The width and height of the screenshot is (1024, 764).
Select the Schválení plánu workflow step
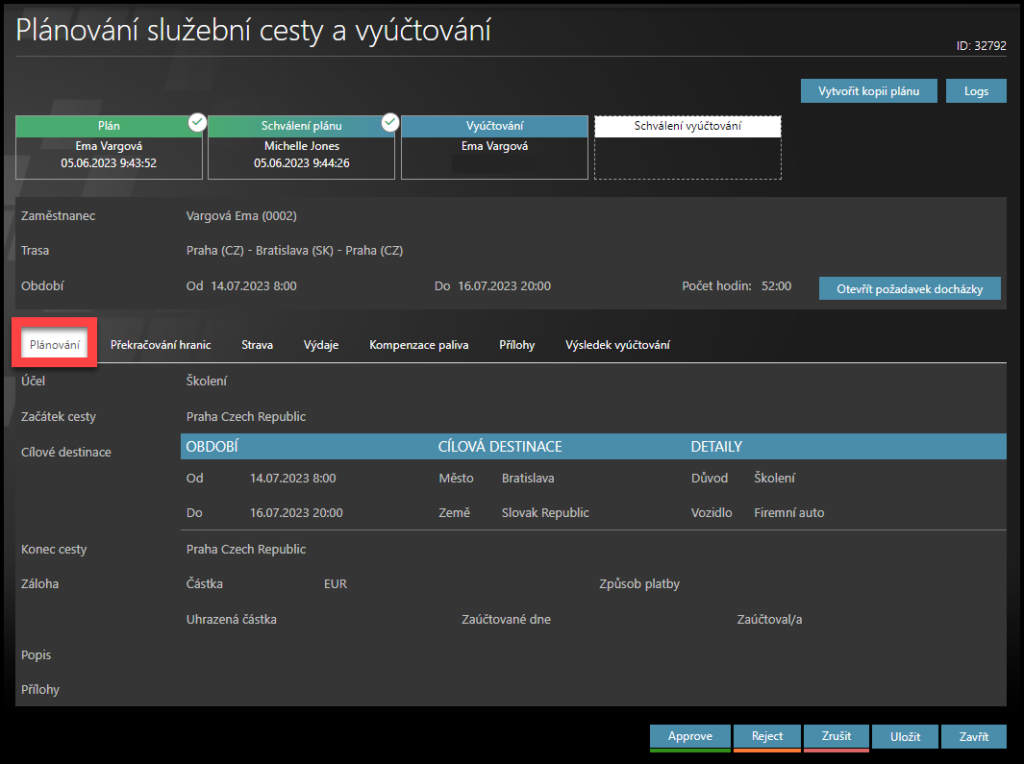[x=301, y=148]
